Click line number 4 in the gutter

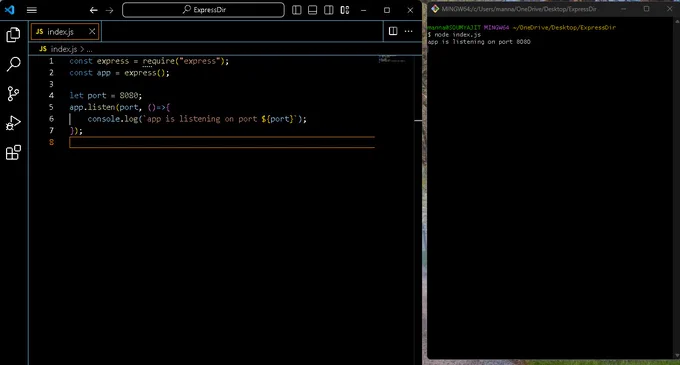[51, 95]
